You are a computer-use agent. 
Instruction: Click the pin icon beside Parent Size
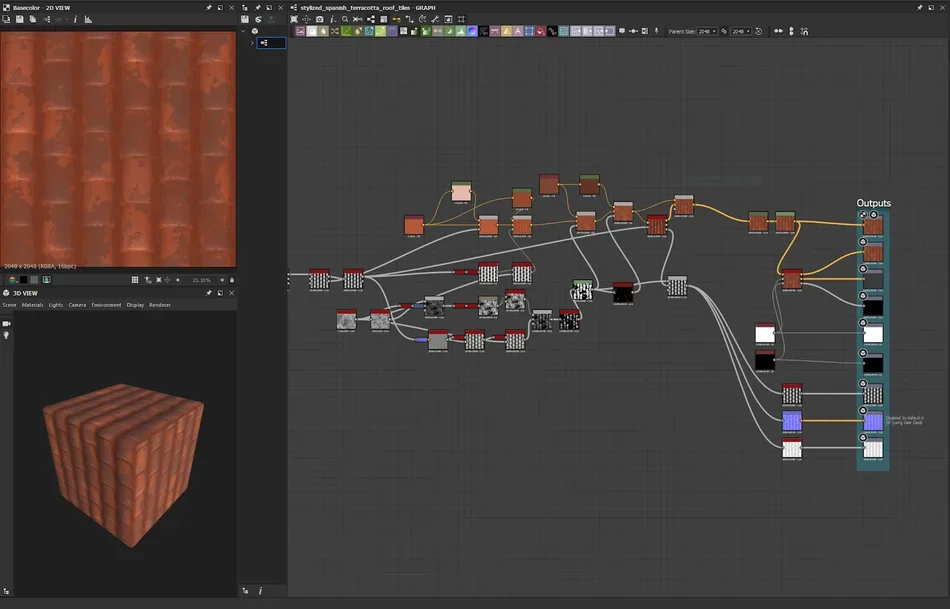coord(656,31)
